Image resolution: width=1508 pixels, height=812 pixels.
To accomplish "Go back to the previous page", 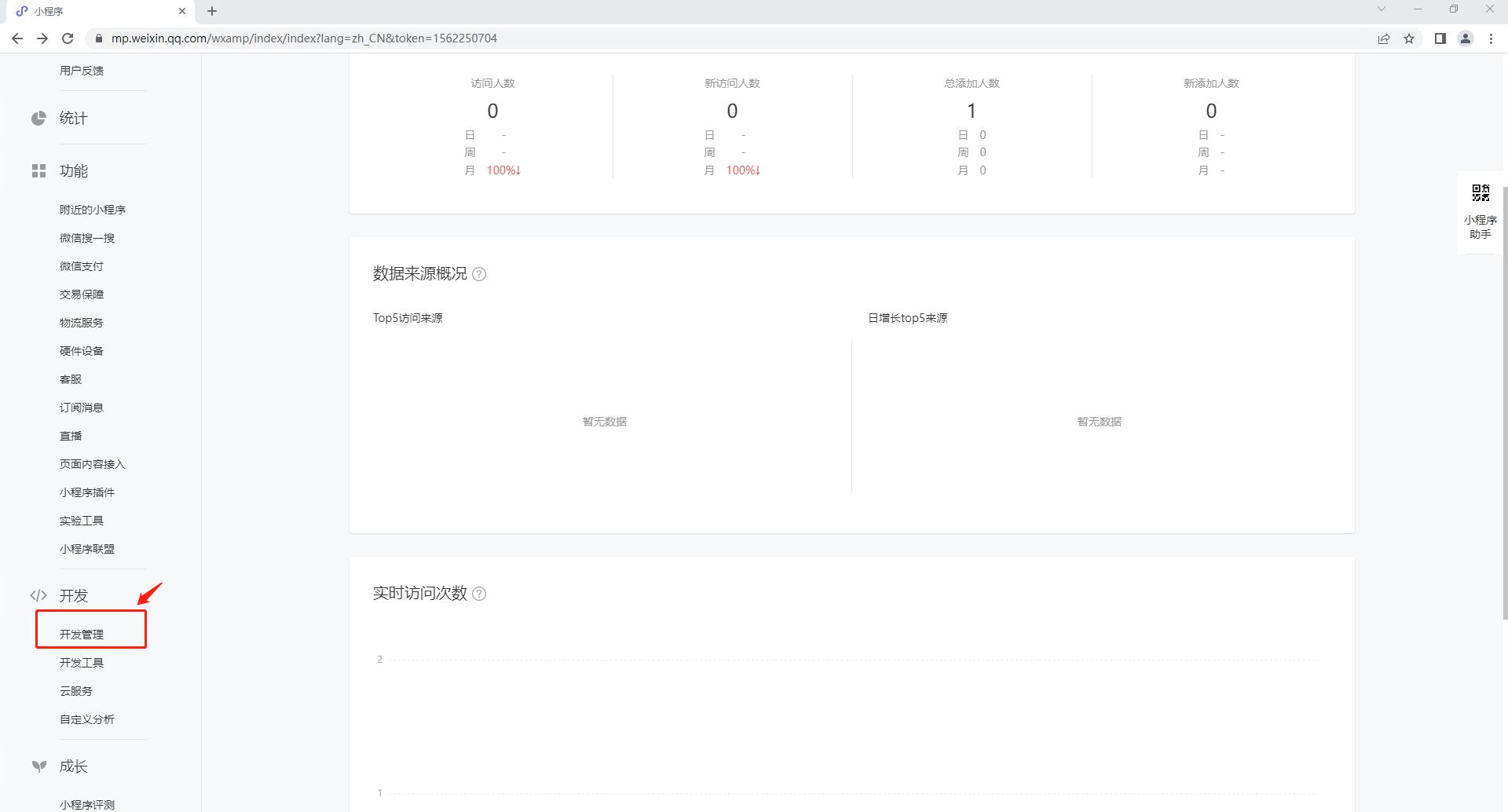I will [17, 38].
